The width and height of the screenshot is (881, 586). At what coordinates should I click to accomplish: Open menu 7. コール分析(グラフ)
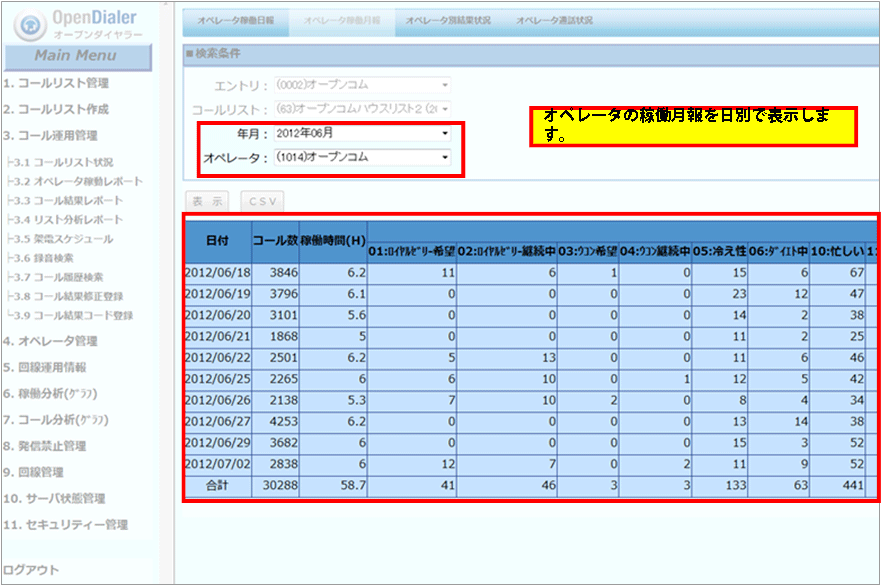pos(56,420)
